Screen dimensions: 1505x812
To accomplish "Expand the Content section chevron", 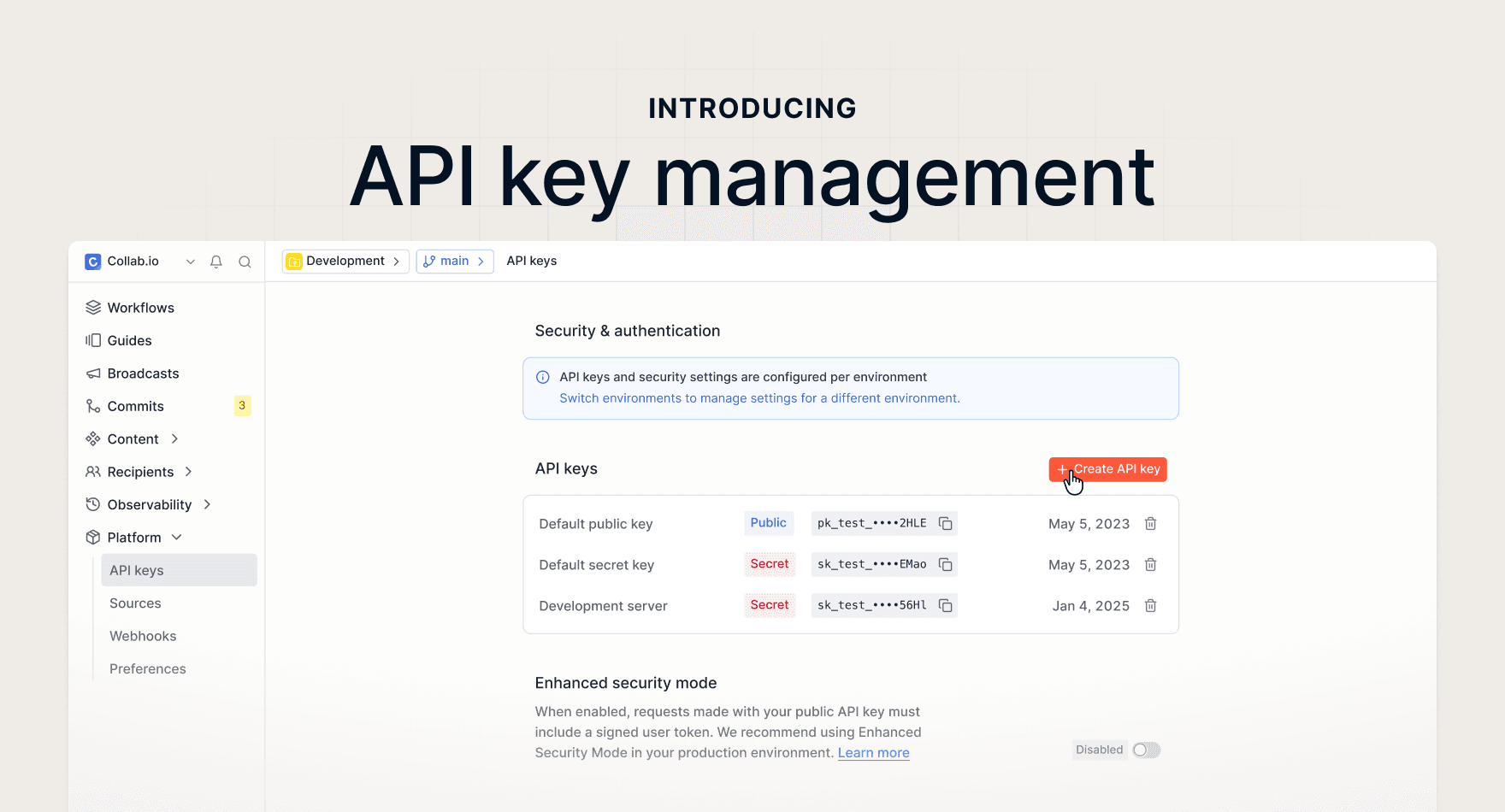I will click(174, 439).
